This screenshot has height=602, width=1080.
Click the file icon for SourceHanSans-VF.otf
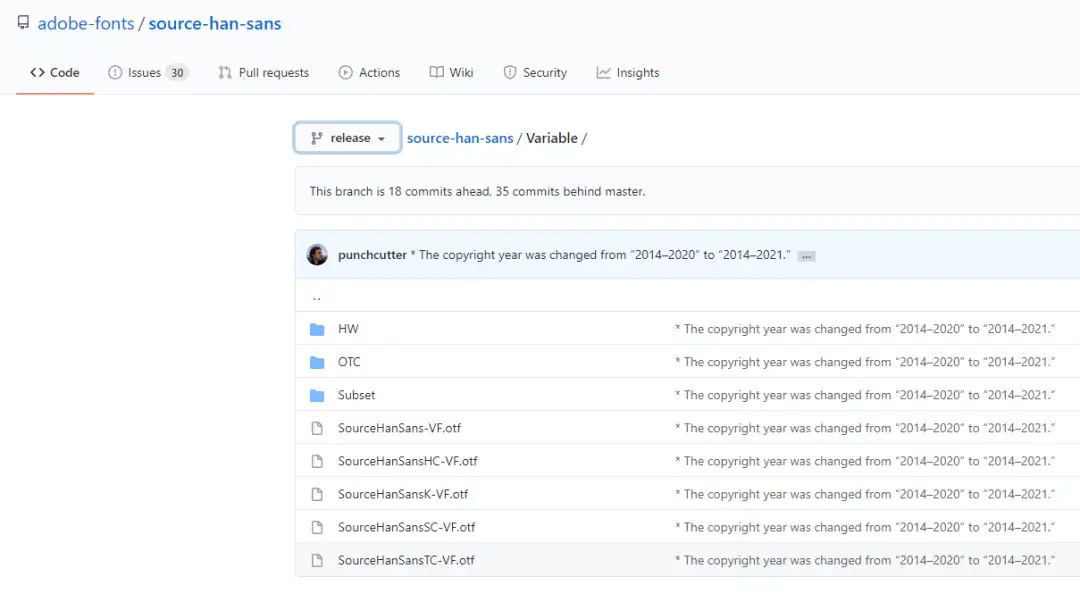[x=317, y=428]
